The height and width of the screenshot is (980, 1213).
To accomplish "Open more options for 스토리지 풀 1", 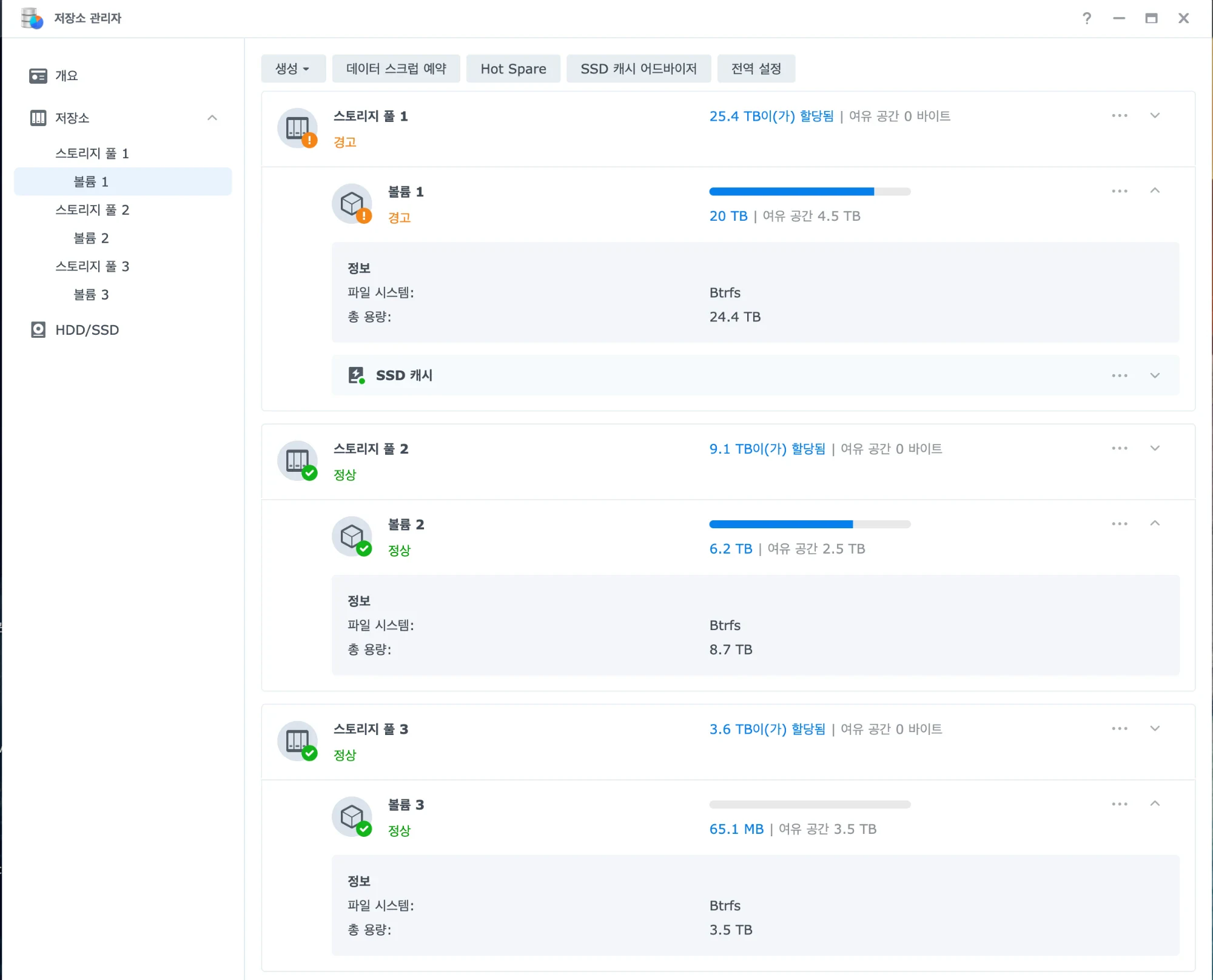I will [x=1120, y=115].
